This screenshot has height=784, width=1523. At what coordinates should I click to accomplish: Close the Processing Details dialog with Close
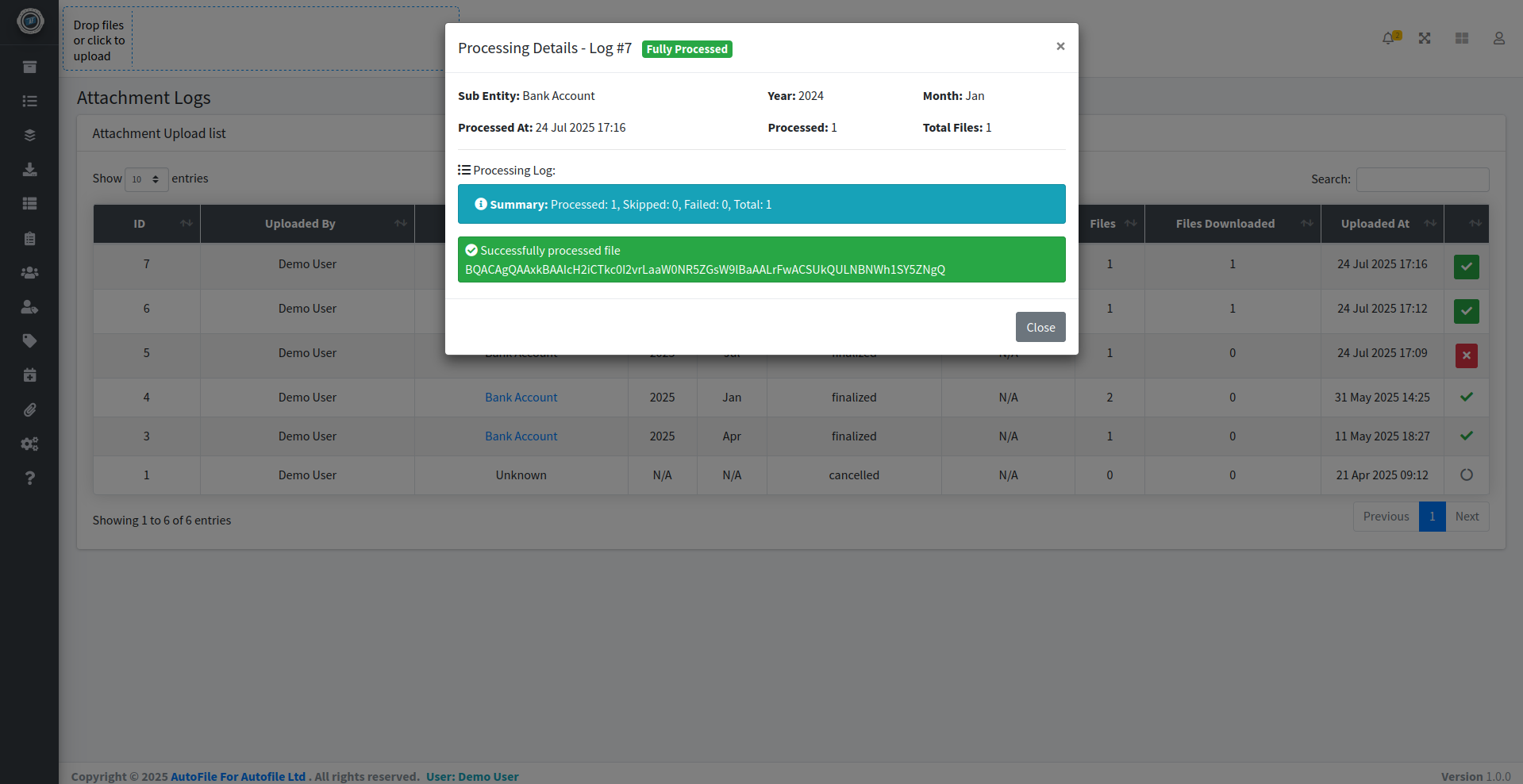[1040, 327]
